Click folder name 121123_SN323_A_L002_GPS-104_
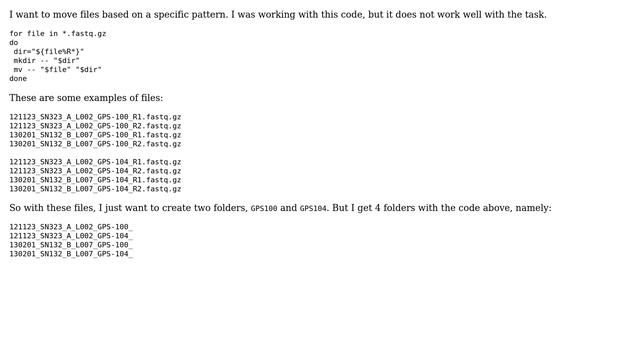 click(71, 236)
